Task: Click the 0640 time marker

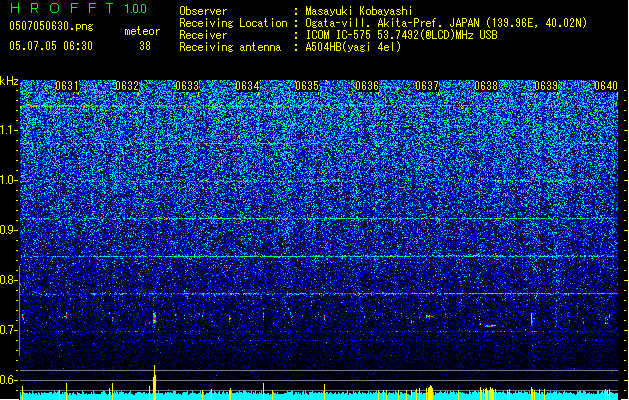Action: coord(606,86)
